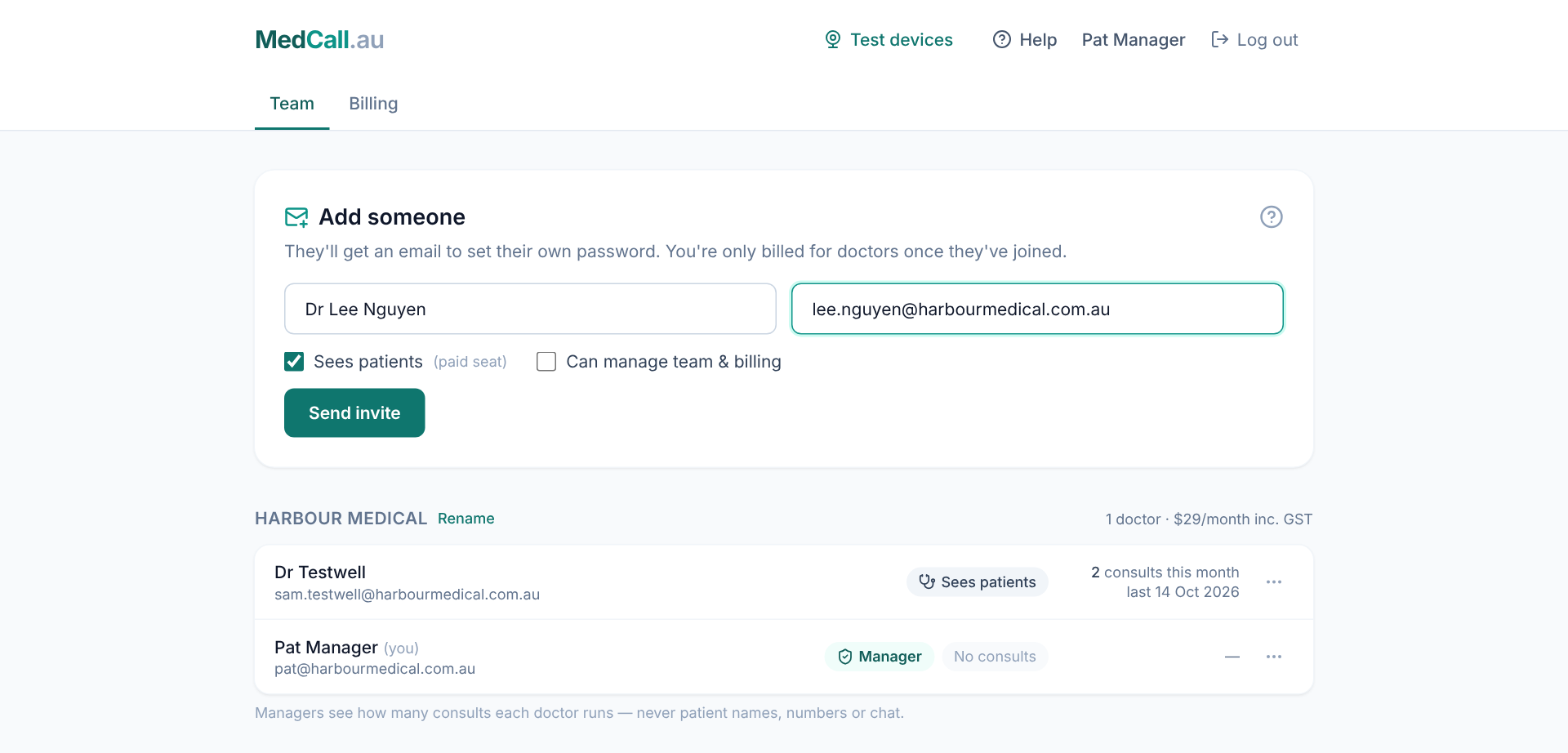Click the MedCall.au logo
The height and width of the screenshot is (753, 1568).
click(319, 39)
